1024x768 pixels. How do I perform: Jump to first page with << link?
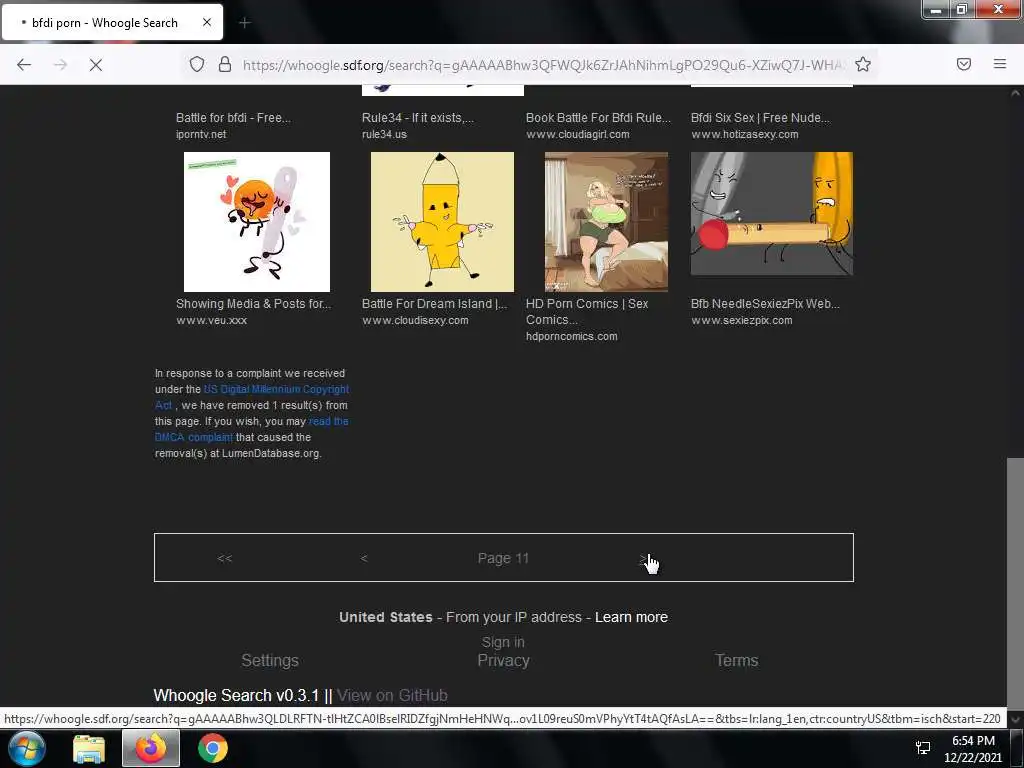tap(225, 558)
